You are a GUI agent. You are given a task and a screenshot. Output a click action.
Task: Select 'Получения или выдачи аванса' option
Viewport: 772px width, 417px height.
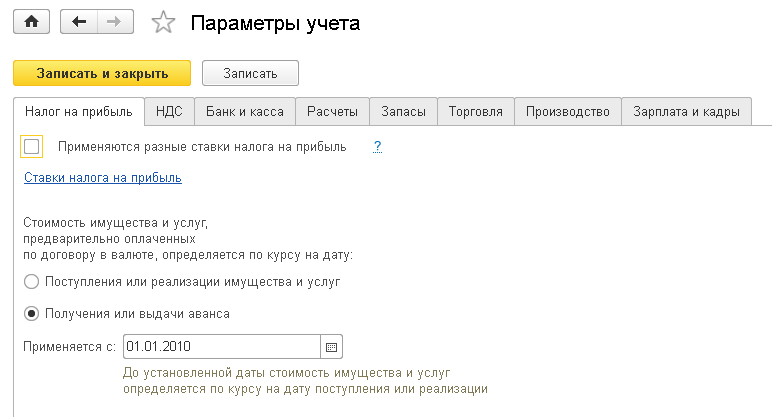coord(32,313)
